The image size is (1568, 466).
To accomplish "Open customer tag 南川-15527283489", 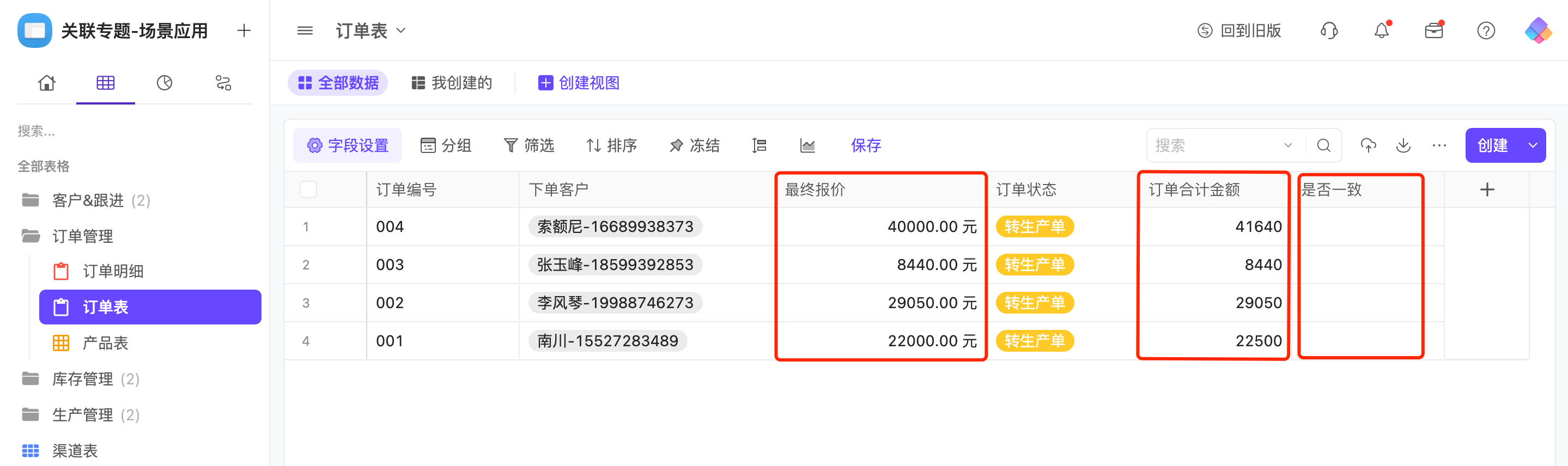I will [607, 341].
